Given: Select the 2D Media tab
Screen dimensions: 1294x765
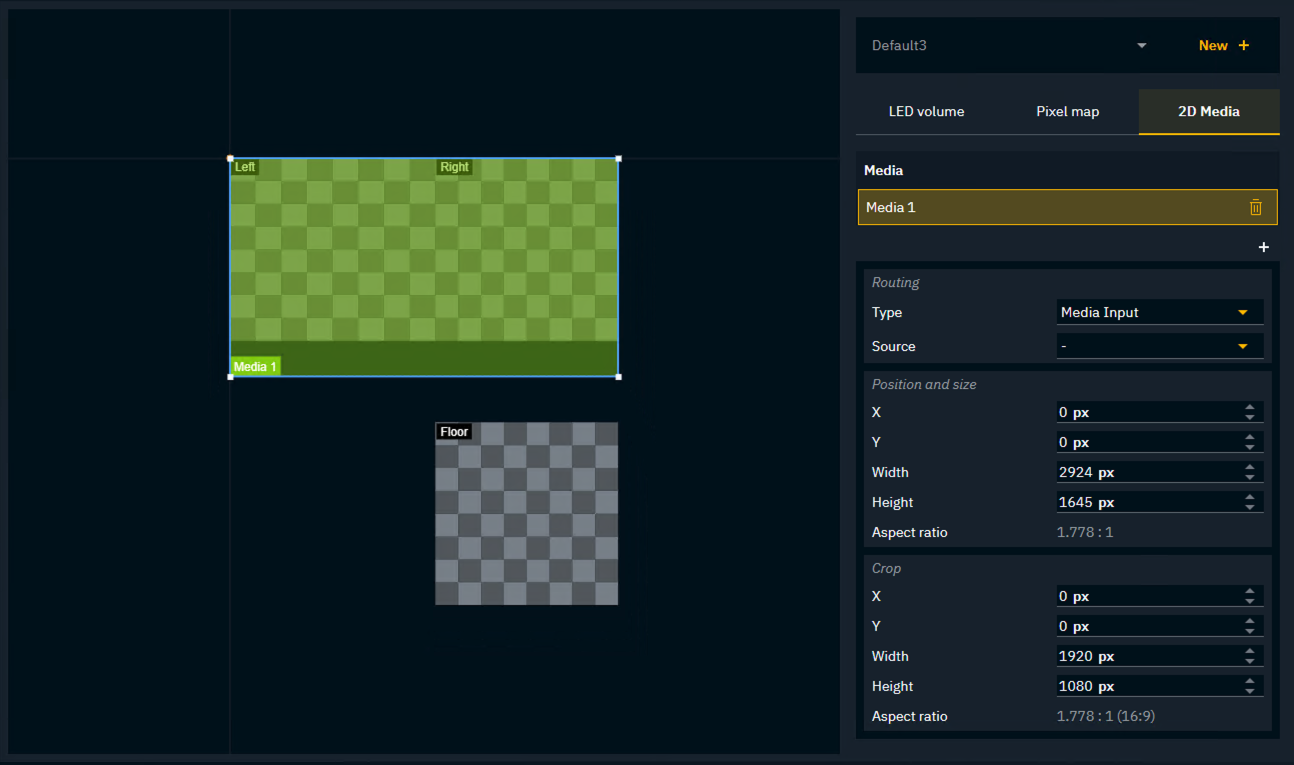Looking at the screenshot, I should pyautogui.click(x=1208, y=111).
